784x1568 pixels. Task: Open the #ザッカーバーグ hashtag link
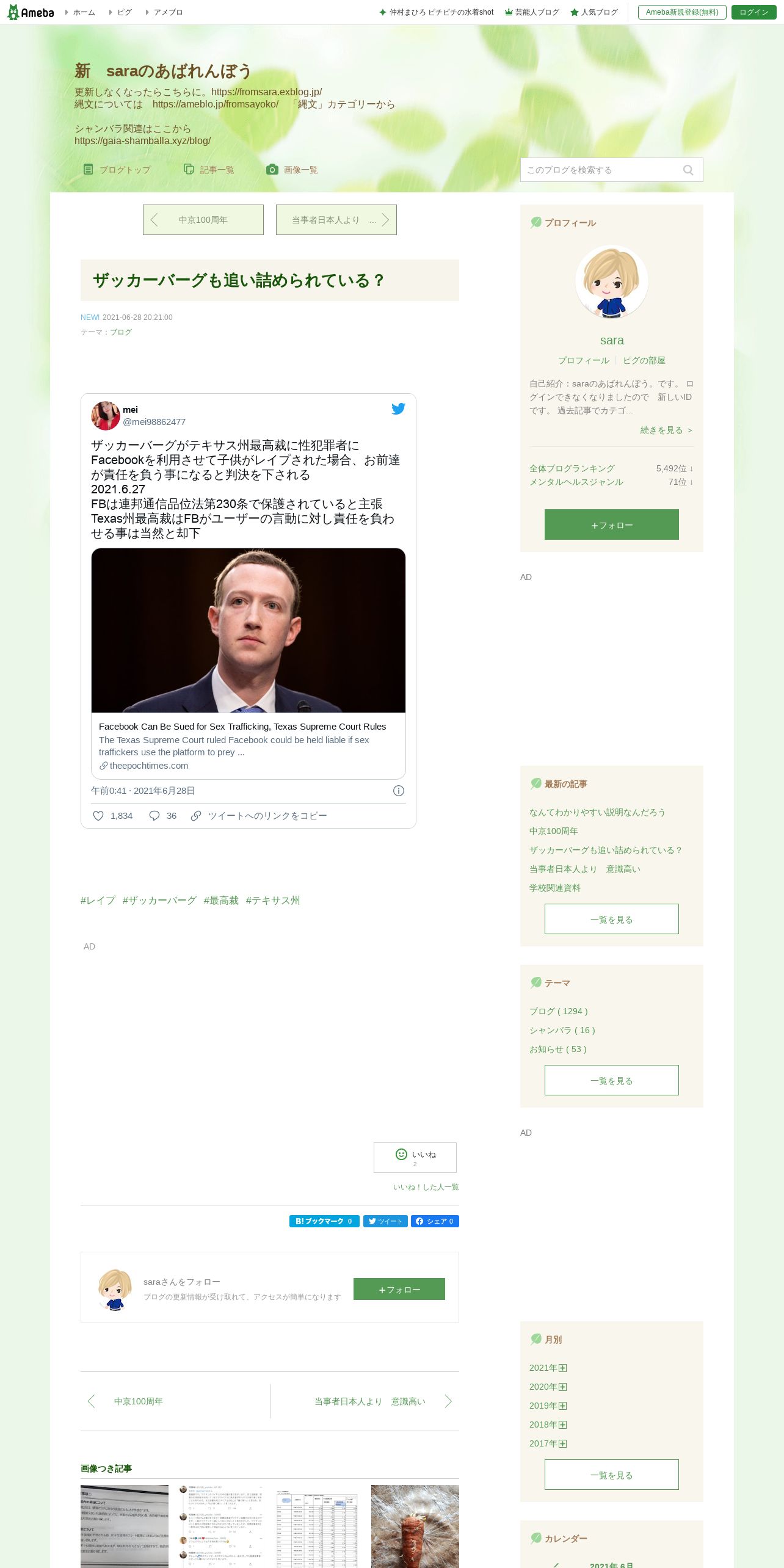point(159,900)
